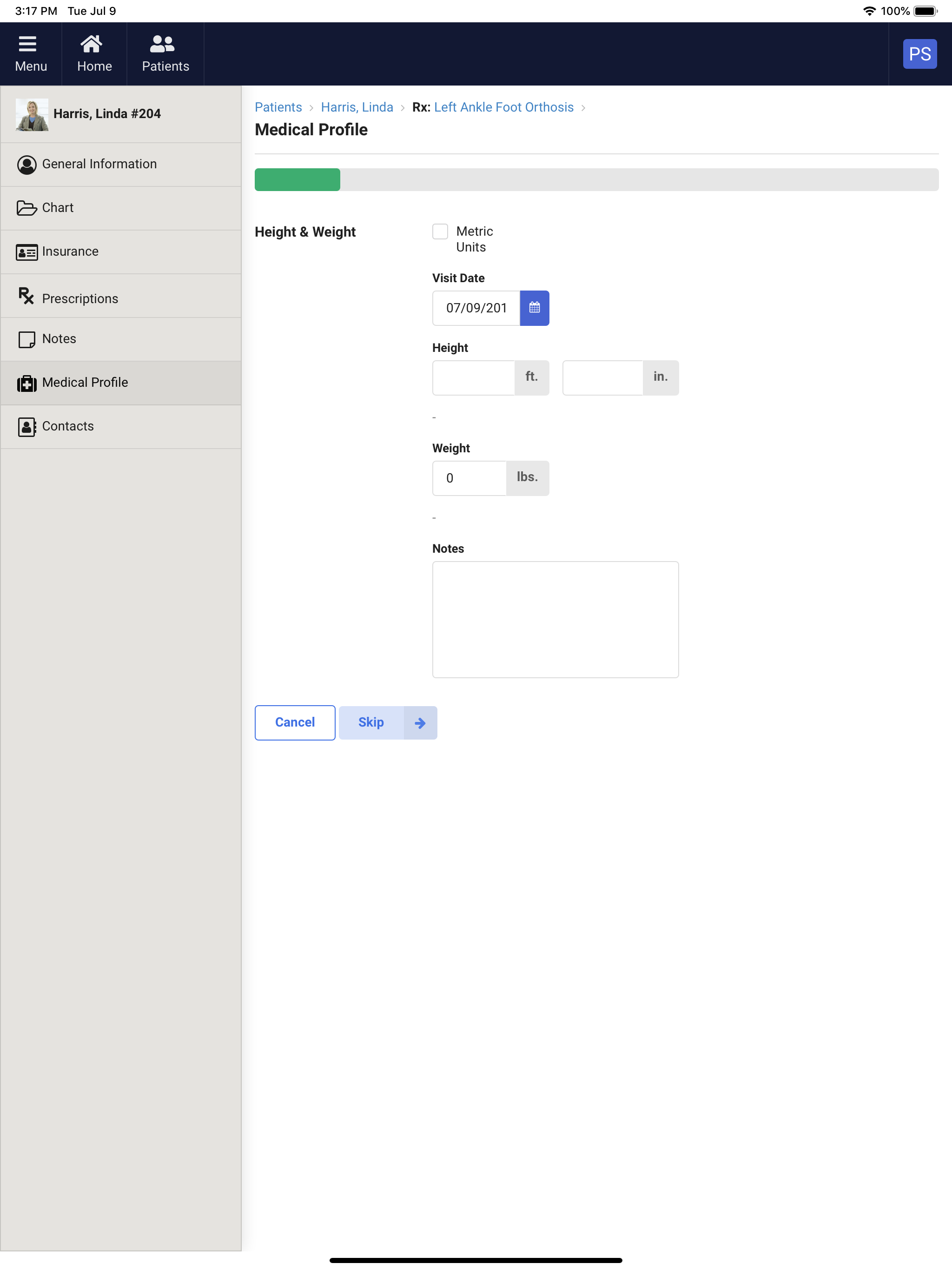Viewport: 952px width, 1270px height.
Task: Select Medical Profile in the sidebar
Action: coord(121,383)
